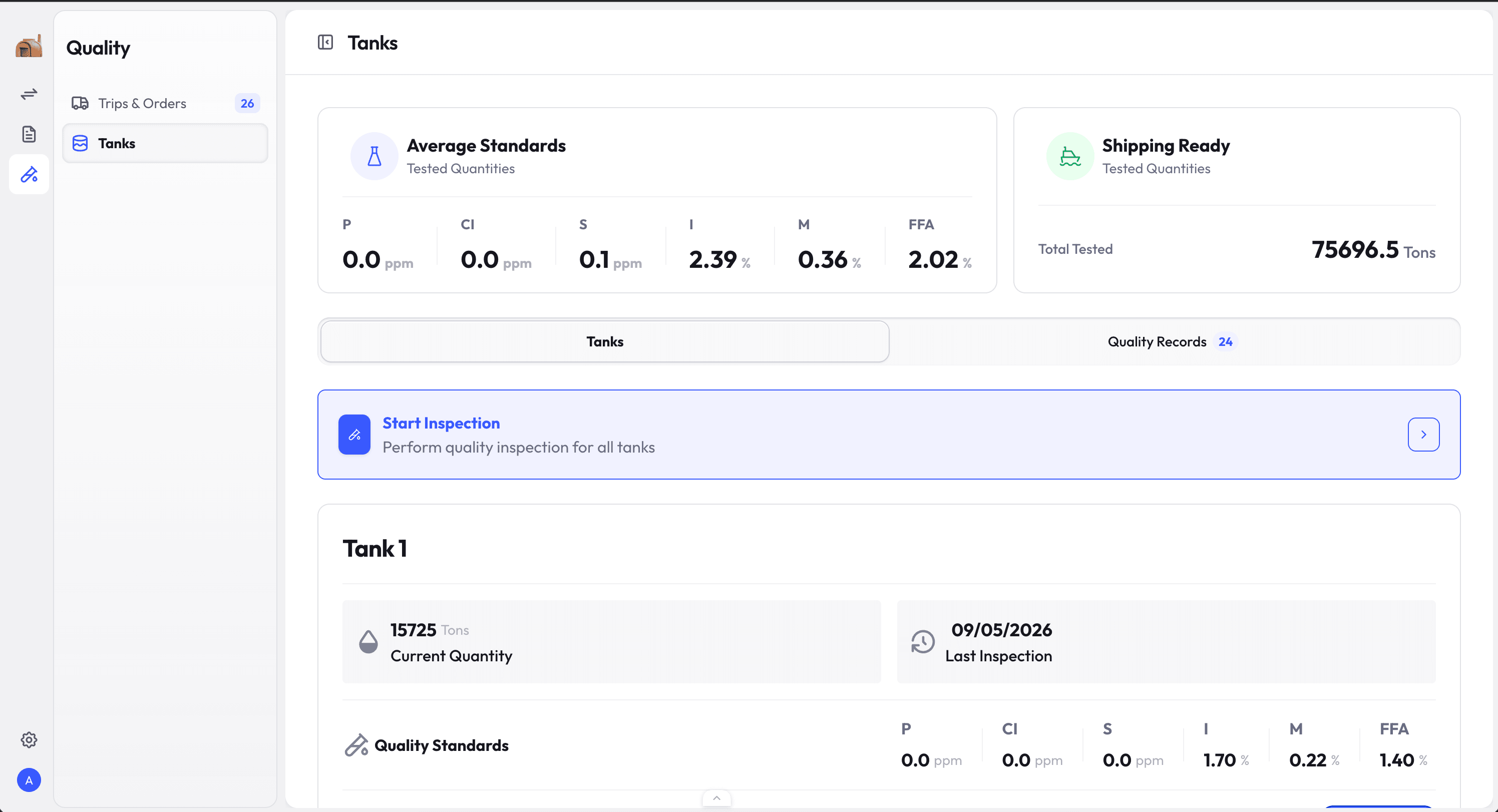1498x812 pixels.
Task: Click the 26 badge on Trips & Orders
Action: coord(247,104)
